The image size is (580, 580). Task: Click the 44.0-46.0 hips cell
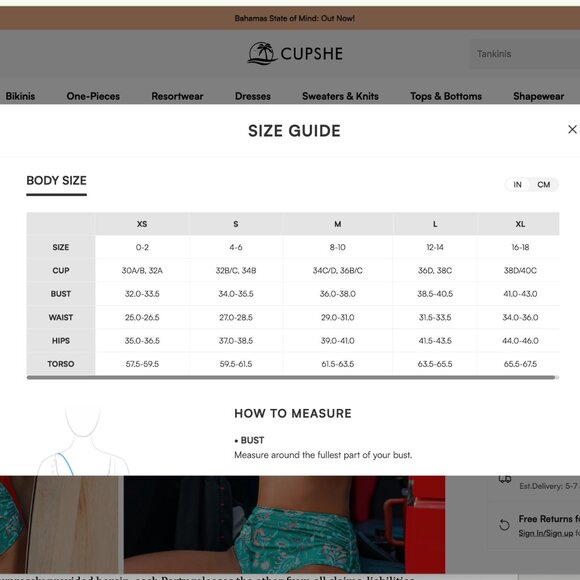520,341
